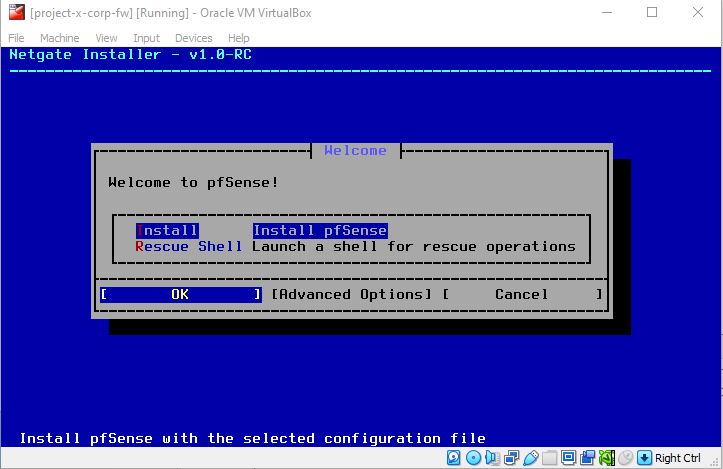
Task: Open the Input menu
Action: (x=146, y=38)
